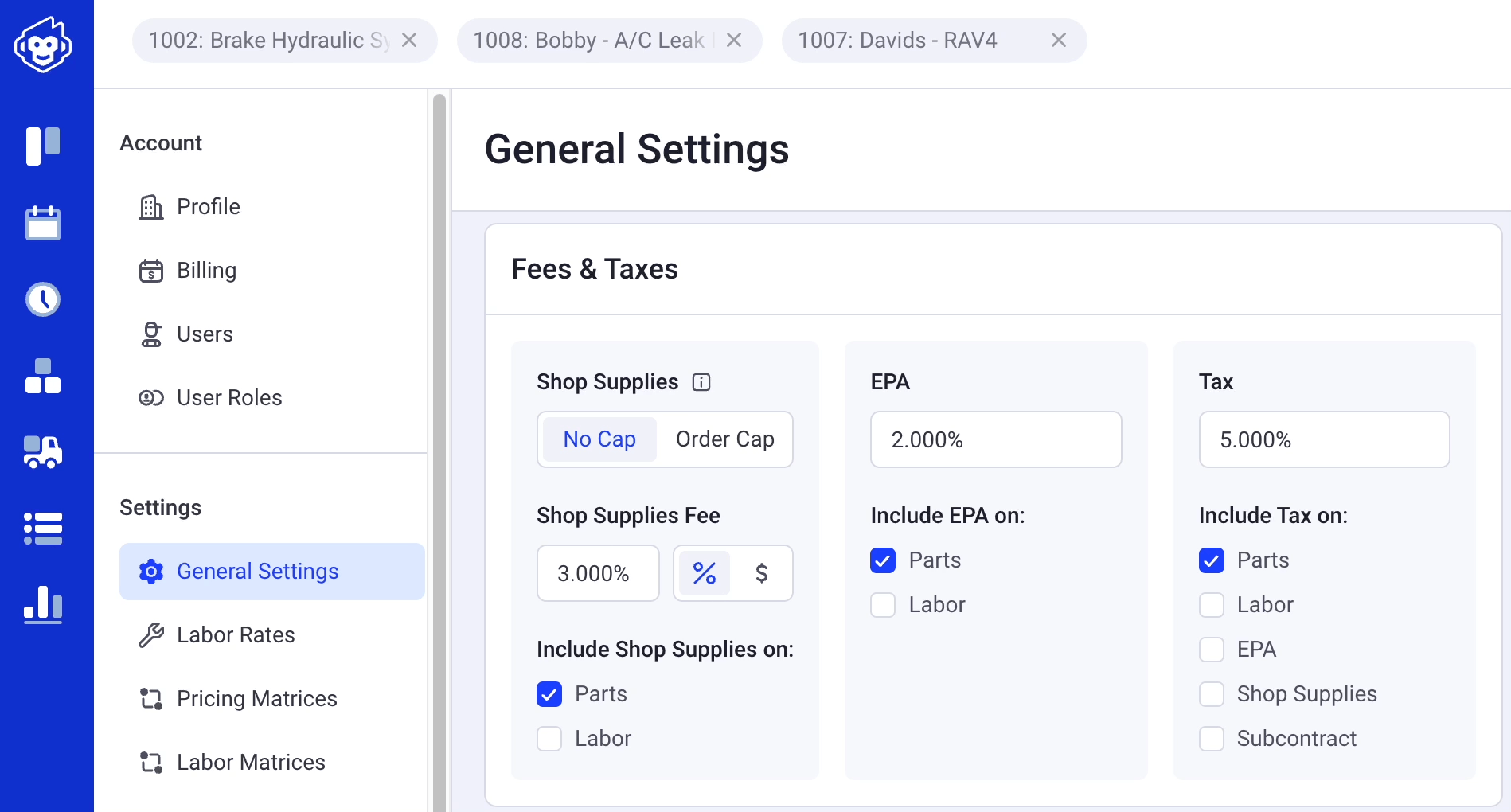This screenshot has height=812, width=1511.
Task: Enable Labor under Include EPA on
Action: pos(882,604)
